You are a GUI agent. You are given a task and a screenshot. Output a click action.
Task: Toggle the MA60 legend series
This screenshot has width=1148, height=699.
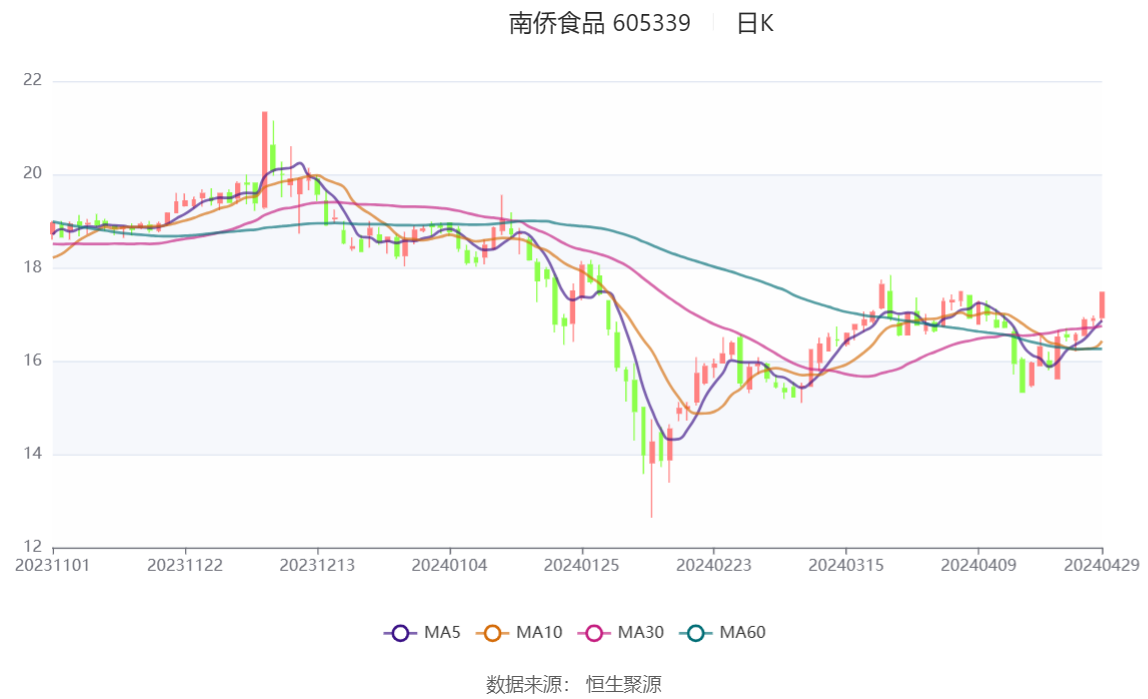723,632
